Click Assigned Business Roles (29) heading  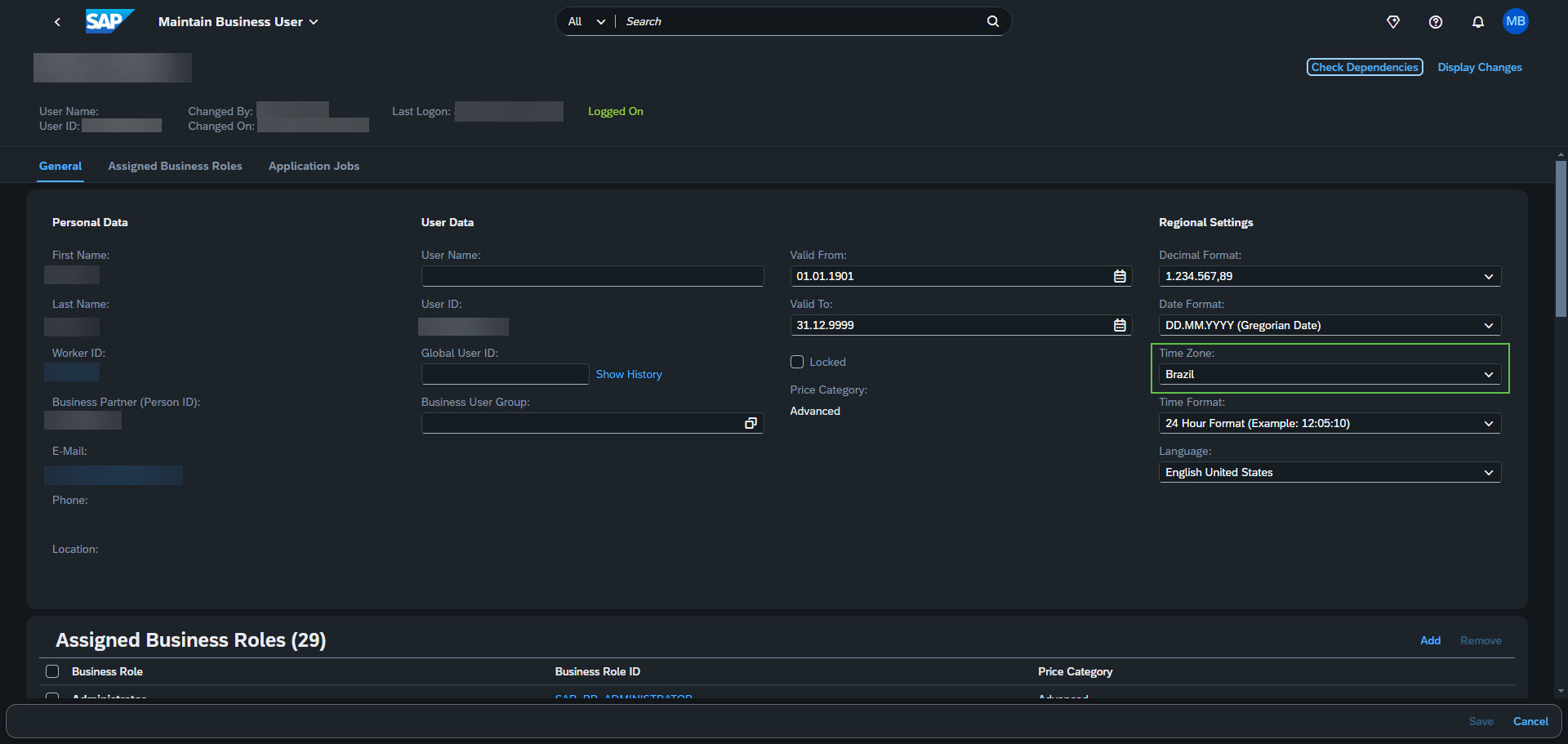click(x=190, y=640)
